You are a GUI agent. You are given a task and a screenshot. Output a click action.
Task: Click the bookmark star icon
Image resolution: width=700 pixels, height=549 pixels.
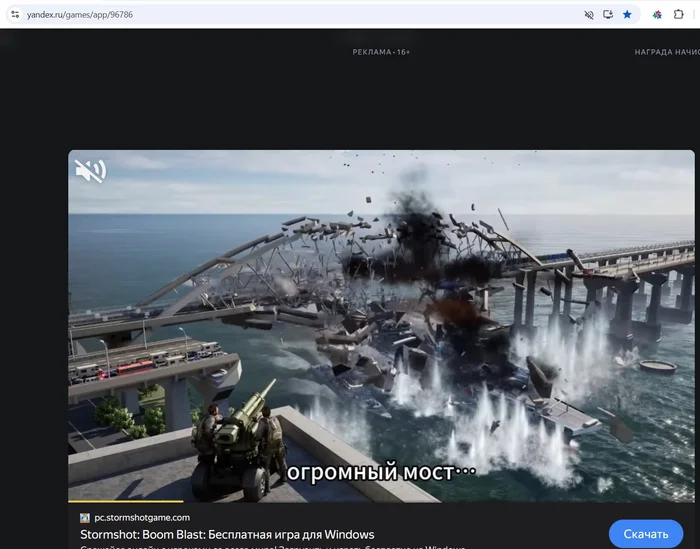point(627,15)
